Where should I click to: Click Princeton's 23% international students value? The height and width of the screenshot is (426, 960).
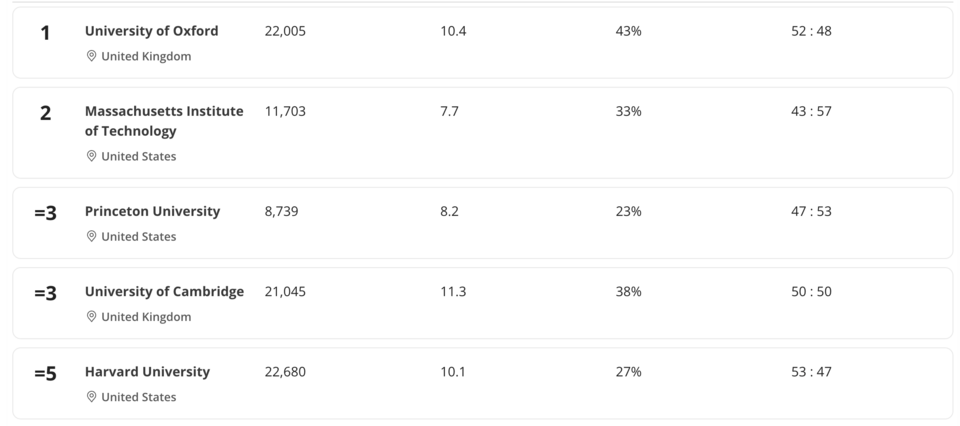coord(628,211)
